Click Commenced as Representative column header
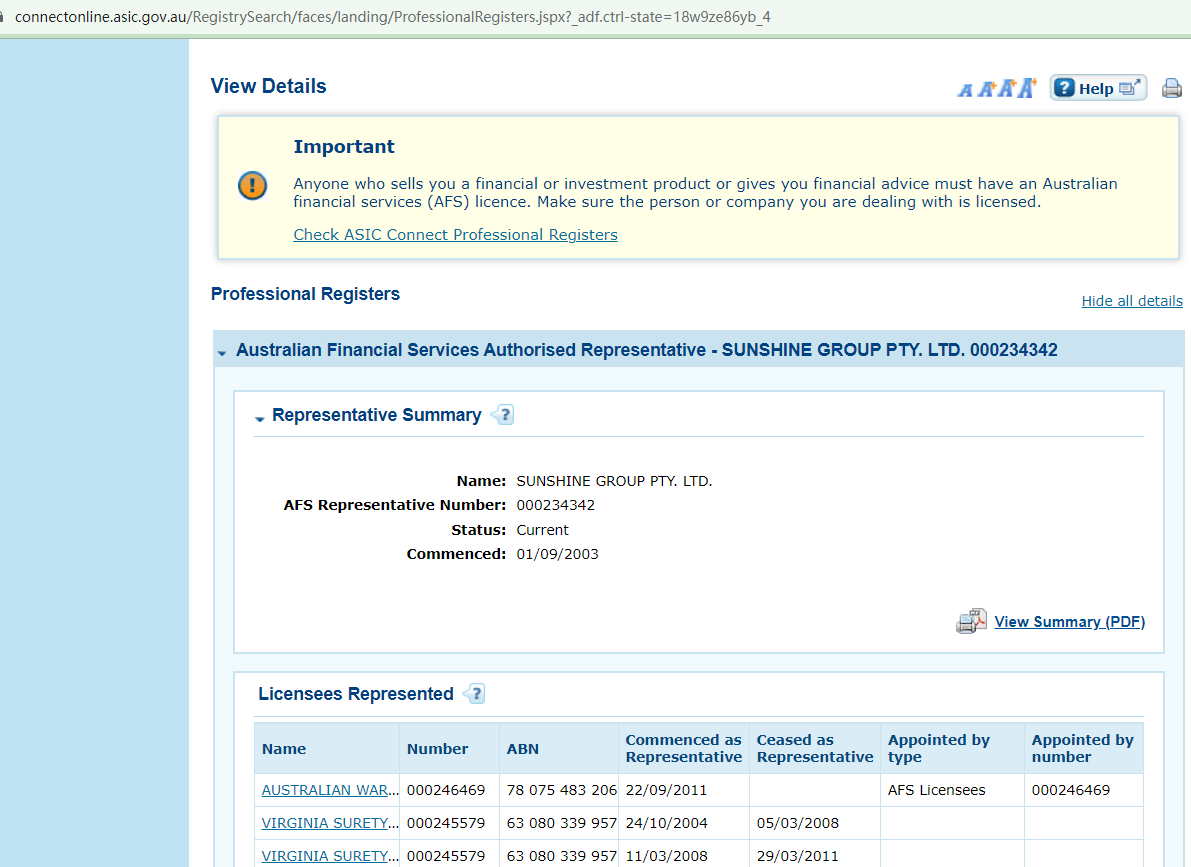This screenshot has width=1191, height=867. (x=684, y=748)
